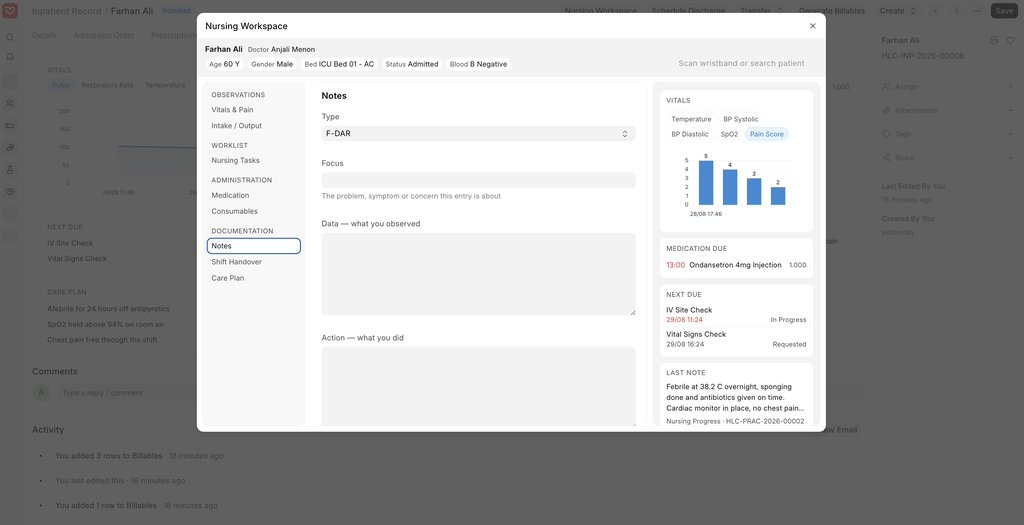Click into the Focus input field

pyautogui.click(x=478, y=180)
